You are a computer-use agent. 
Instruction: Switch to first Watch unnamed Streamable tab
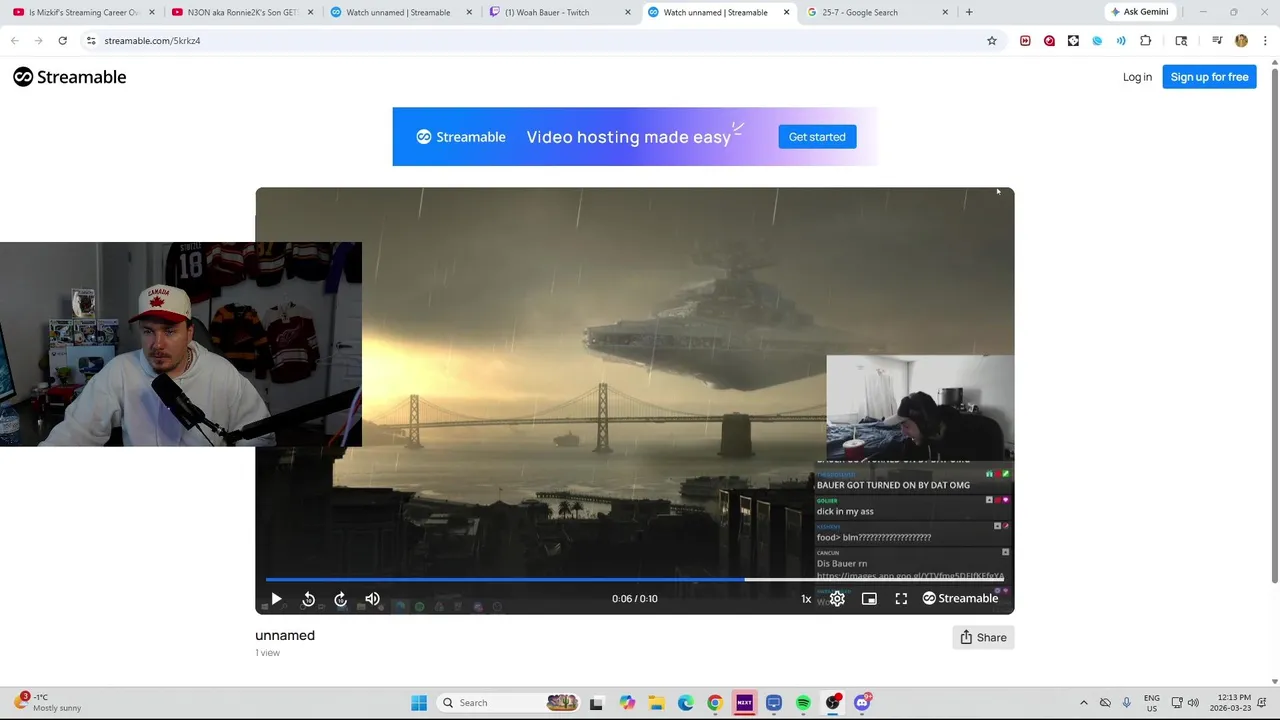click(401, 12)
